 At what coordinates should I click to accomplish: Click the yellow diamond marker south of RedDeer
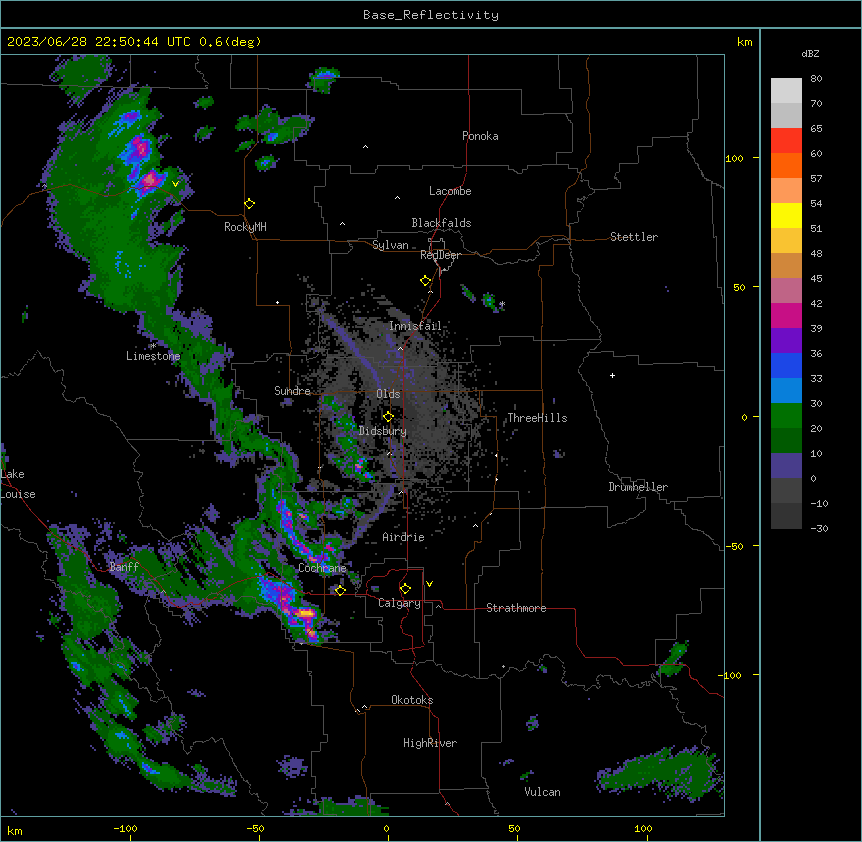coord(426,281)
